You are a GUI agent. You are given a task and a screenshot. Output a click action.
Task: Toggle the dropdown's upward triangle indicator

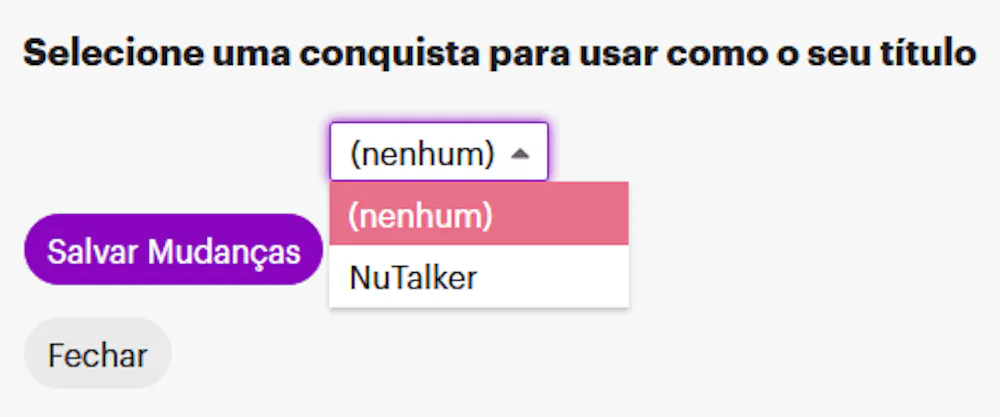tap(519, 154)
